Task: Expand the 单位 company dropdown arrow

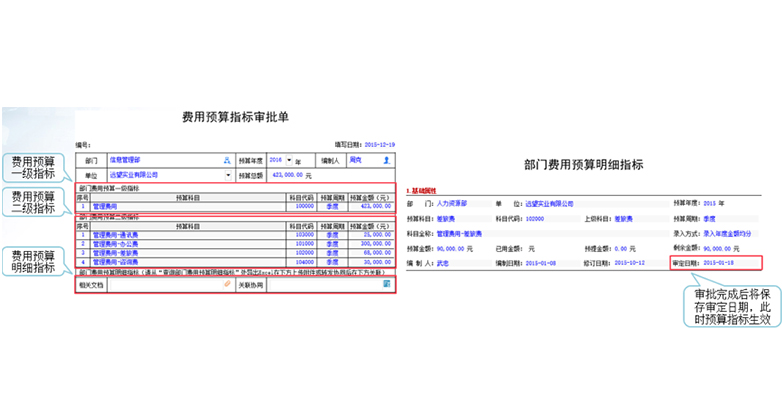Action: coord(228,174)
